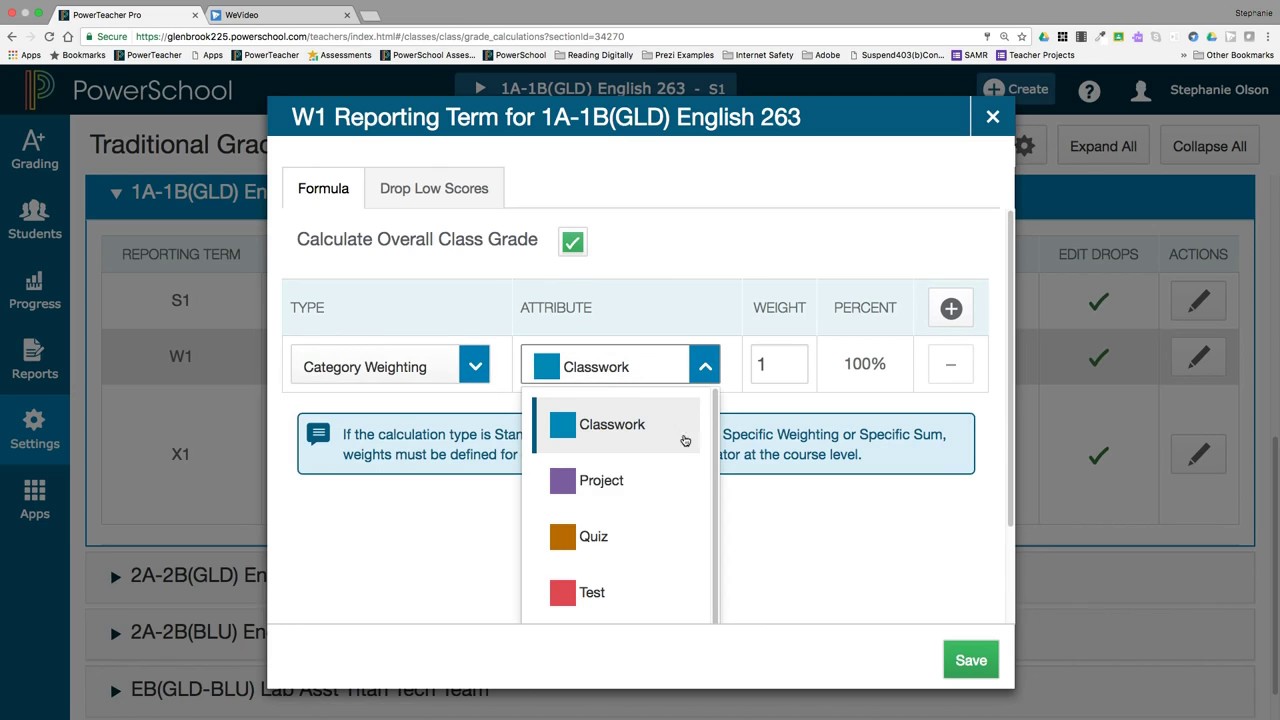This screenshot has height=720, width=1280.
Task: Click the Quiz orange color swatch
Action: coord(563,537)
